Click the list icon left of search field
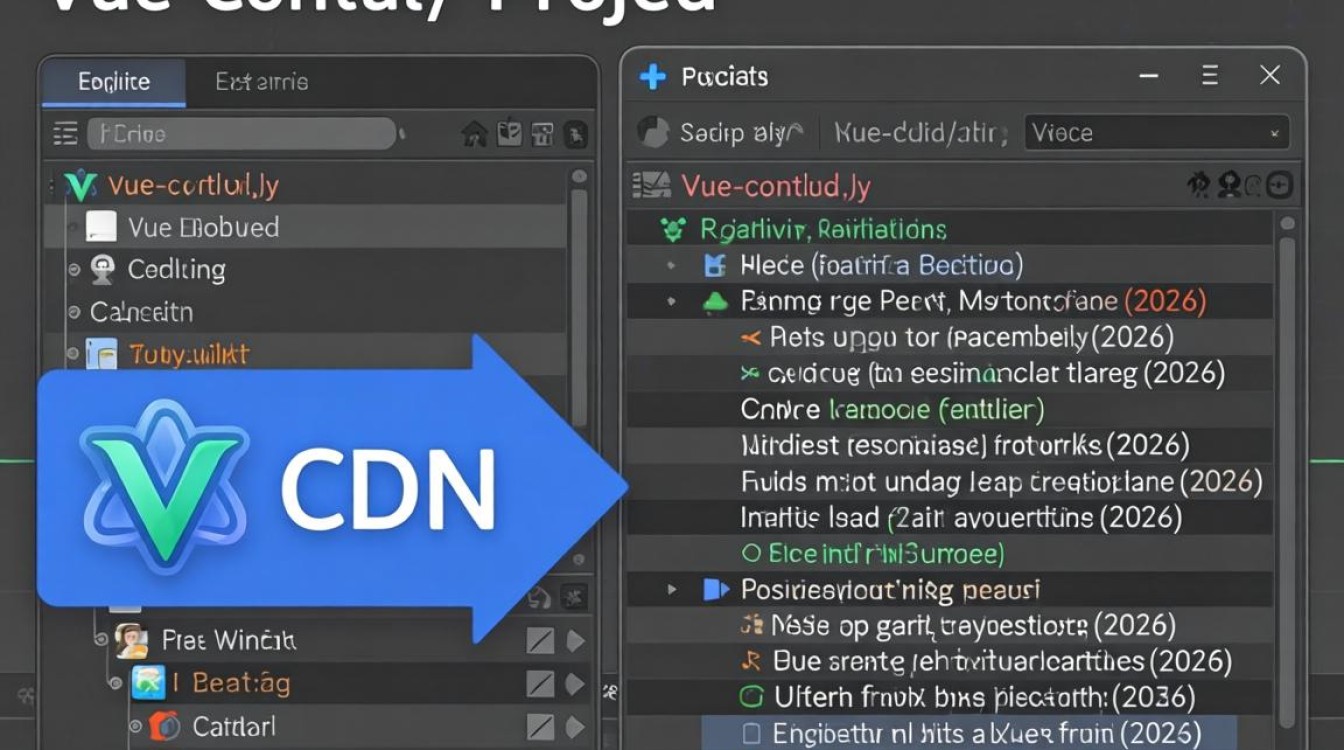Screen dimensions: 1344x750 [65, 134]
